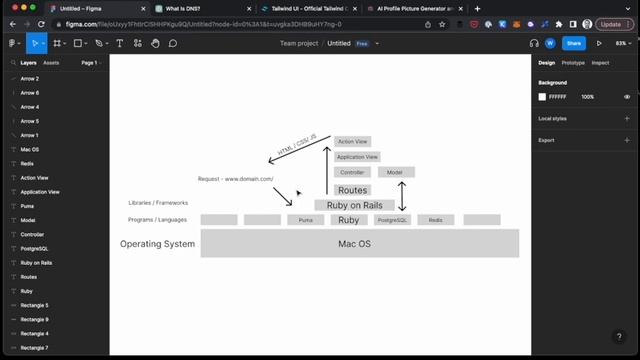Viewport: 640px width, 360px height.
Task: Add an export setting
Action: coord(627,140)
